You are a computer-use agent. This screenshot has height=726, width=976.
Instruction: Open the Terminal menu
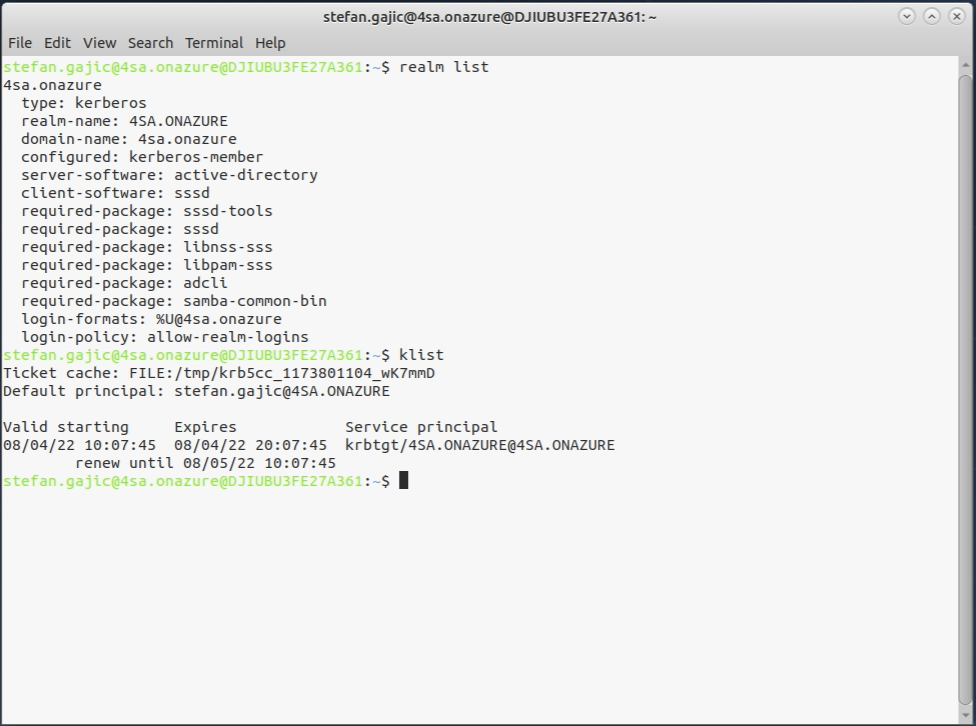point(214,43)
